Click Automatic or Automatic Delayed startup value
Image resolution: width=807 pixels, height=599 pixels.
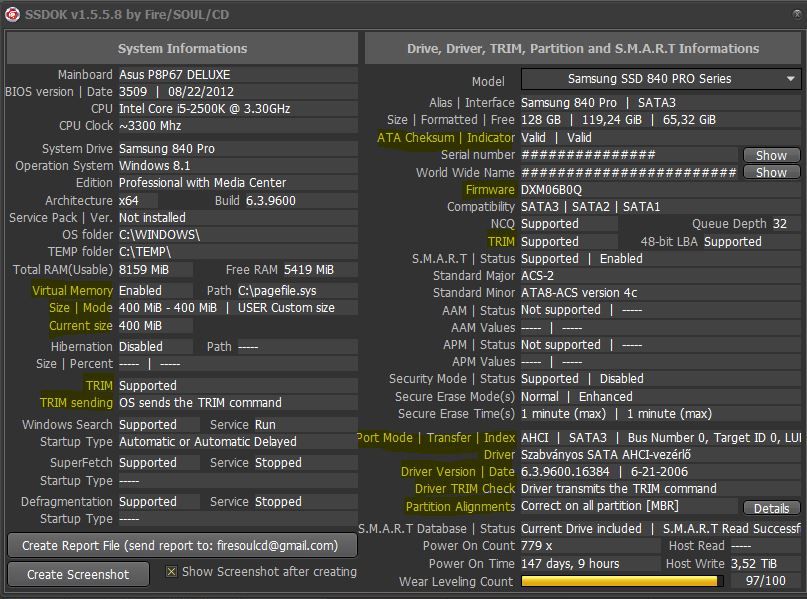[x=207, y=442]
